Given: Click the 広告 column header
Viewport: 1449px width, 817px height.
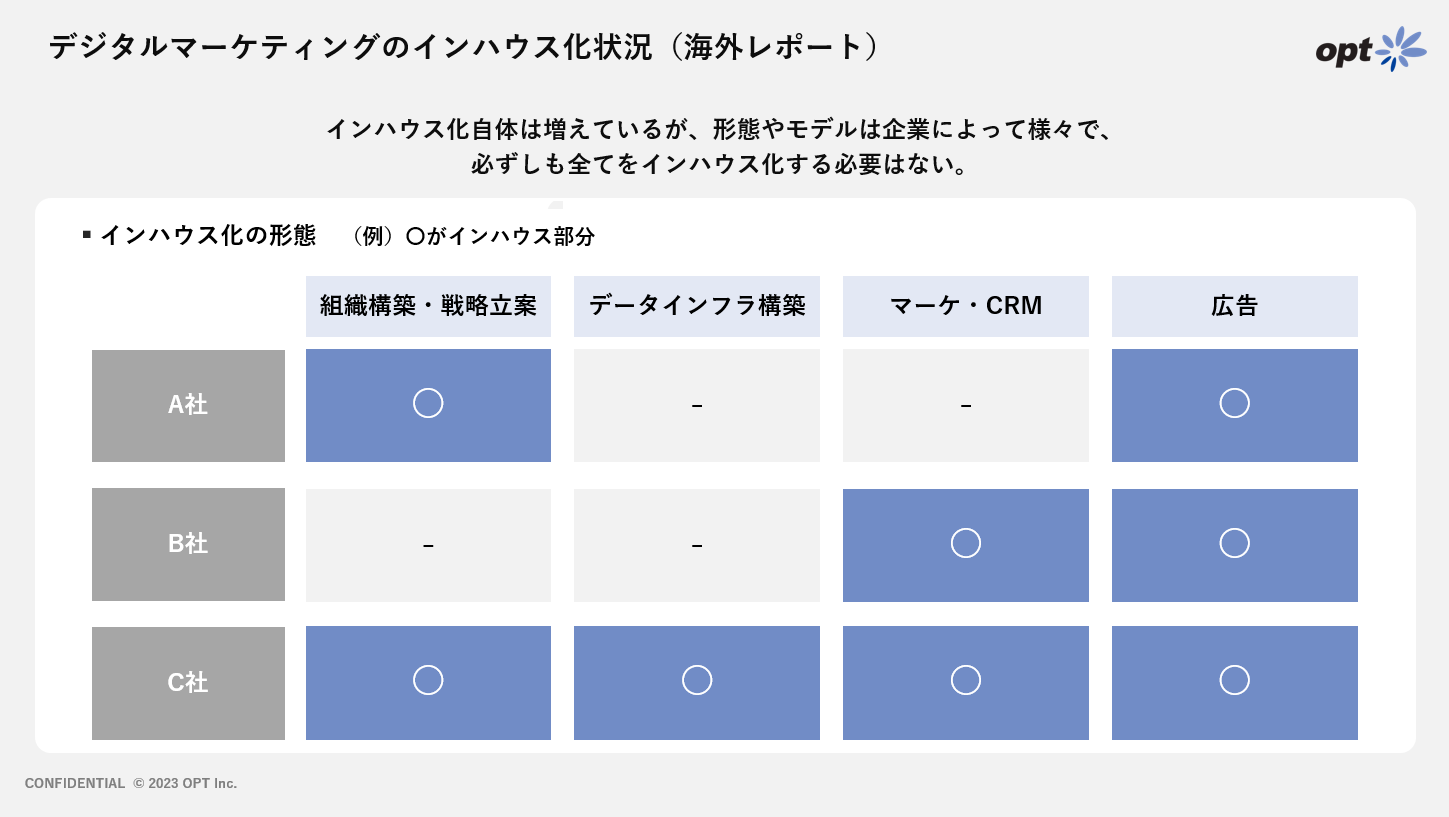Looking at the screenshot, I should point(1235,306).
